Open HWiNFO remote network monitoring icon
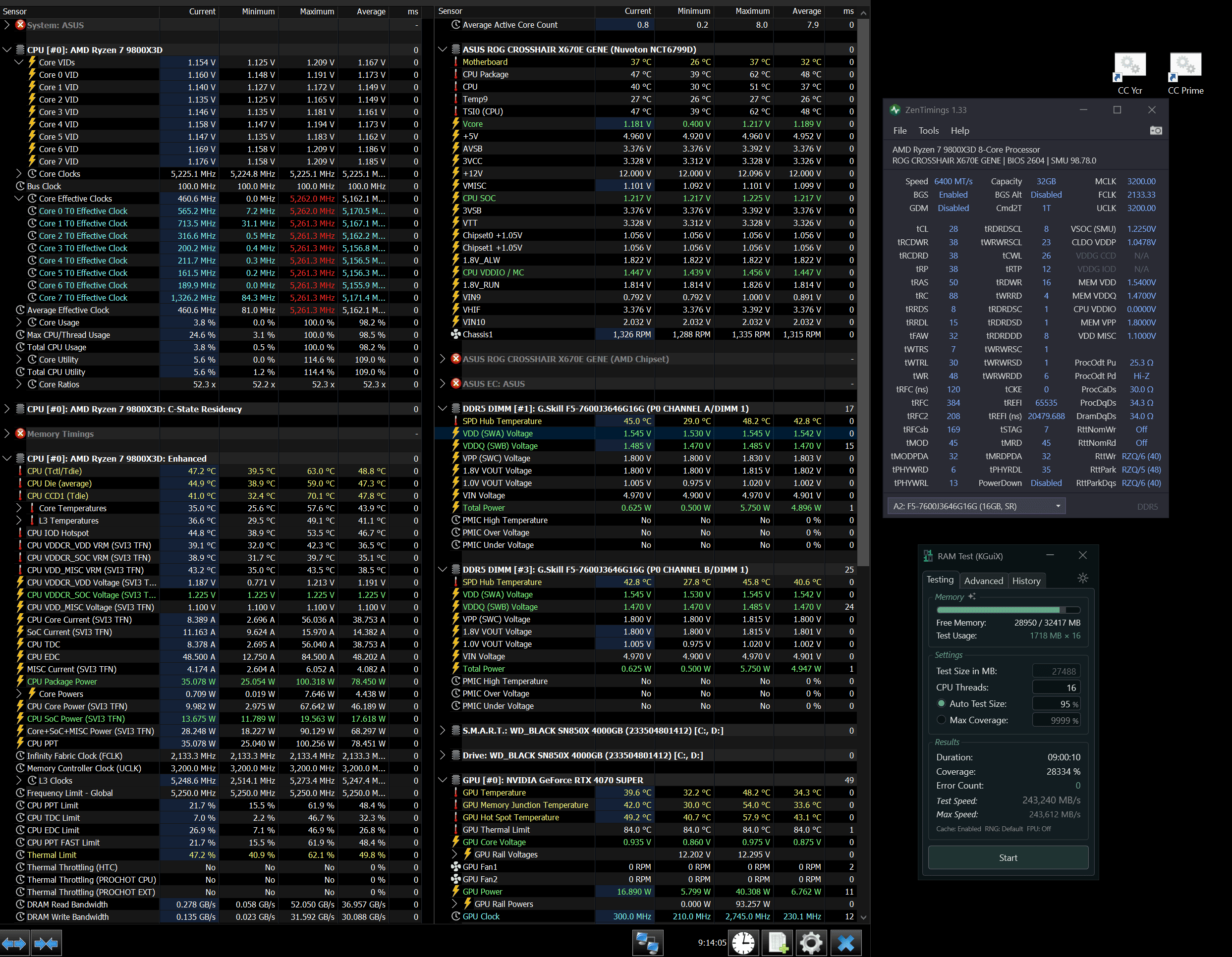This screenshot has height=957, width=1232. tap(647, 943)
